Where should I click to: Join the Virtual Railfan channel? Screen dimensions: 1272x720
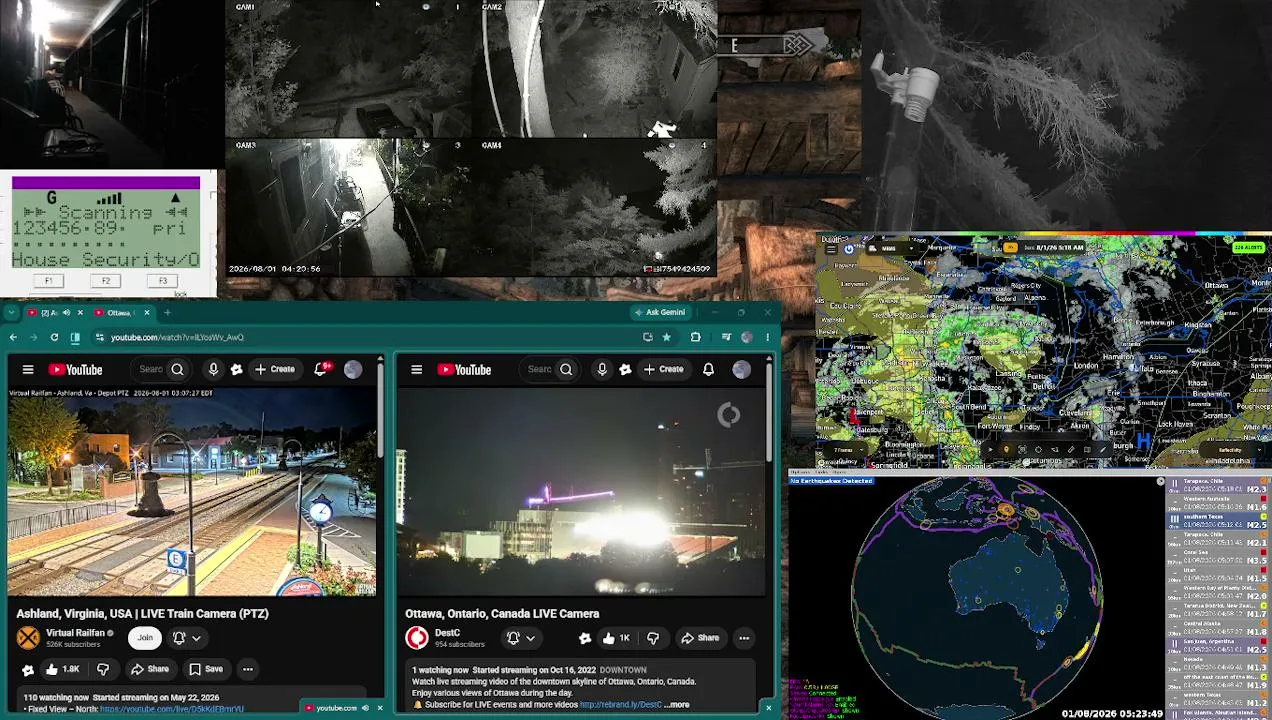[x=145, y=638]
